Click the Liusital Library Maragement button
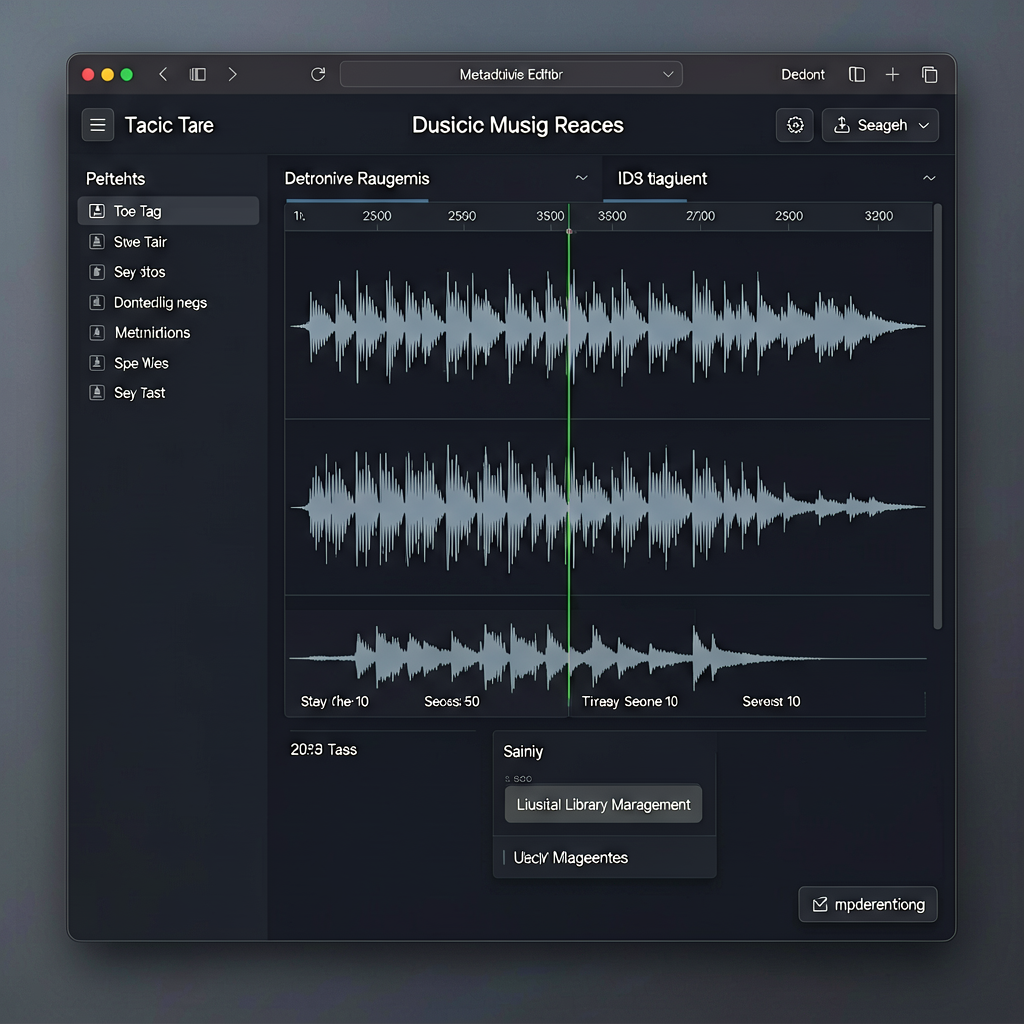This screenshot has height=1024, width=1024. click(603, 804)
